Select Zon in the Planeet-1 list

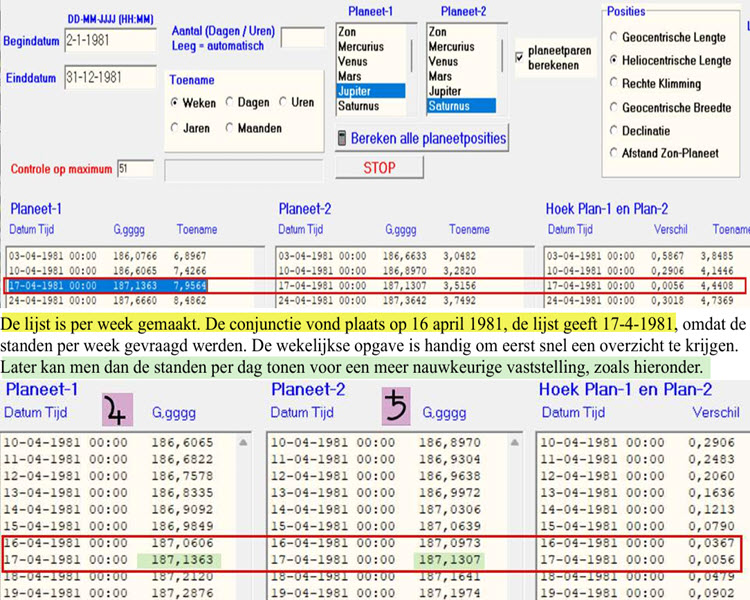(x=371, y=32)
